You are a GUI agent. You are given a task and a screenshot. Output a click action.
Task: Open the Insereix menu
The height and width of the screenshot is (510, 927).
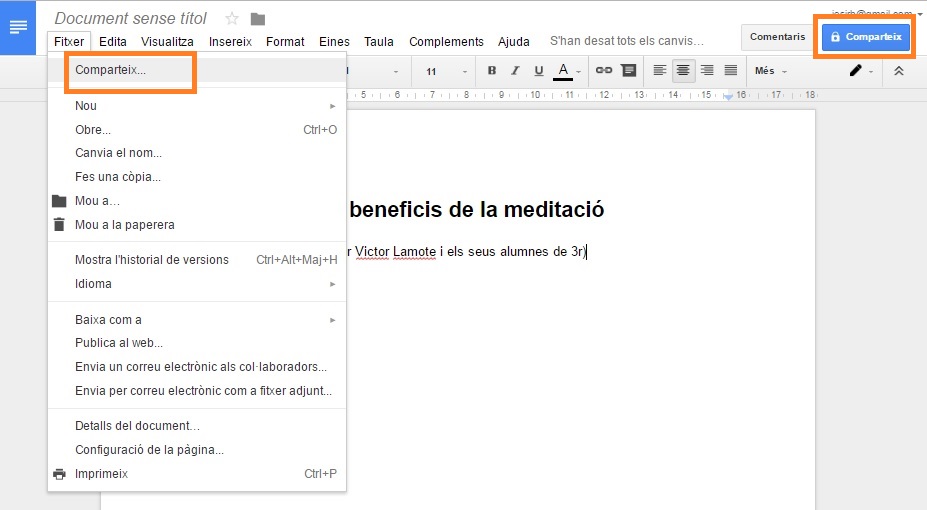(x=230, y=42)
